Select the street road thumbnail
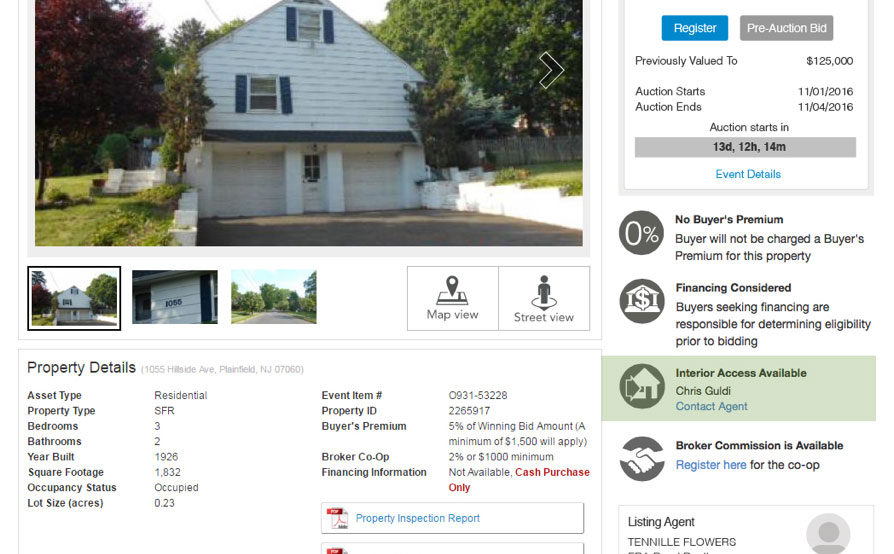The height and width of the screenshot is (554, 894). (x=274, y=297)
